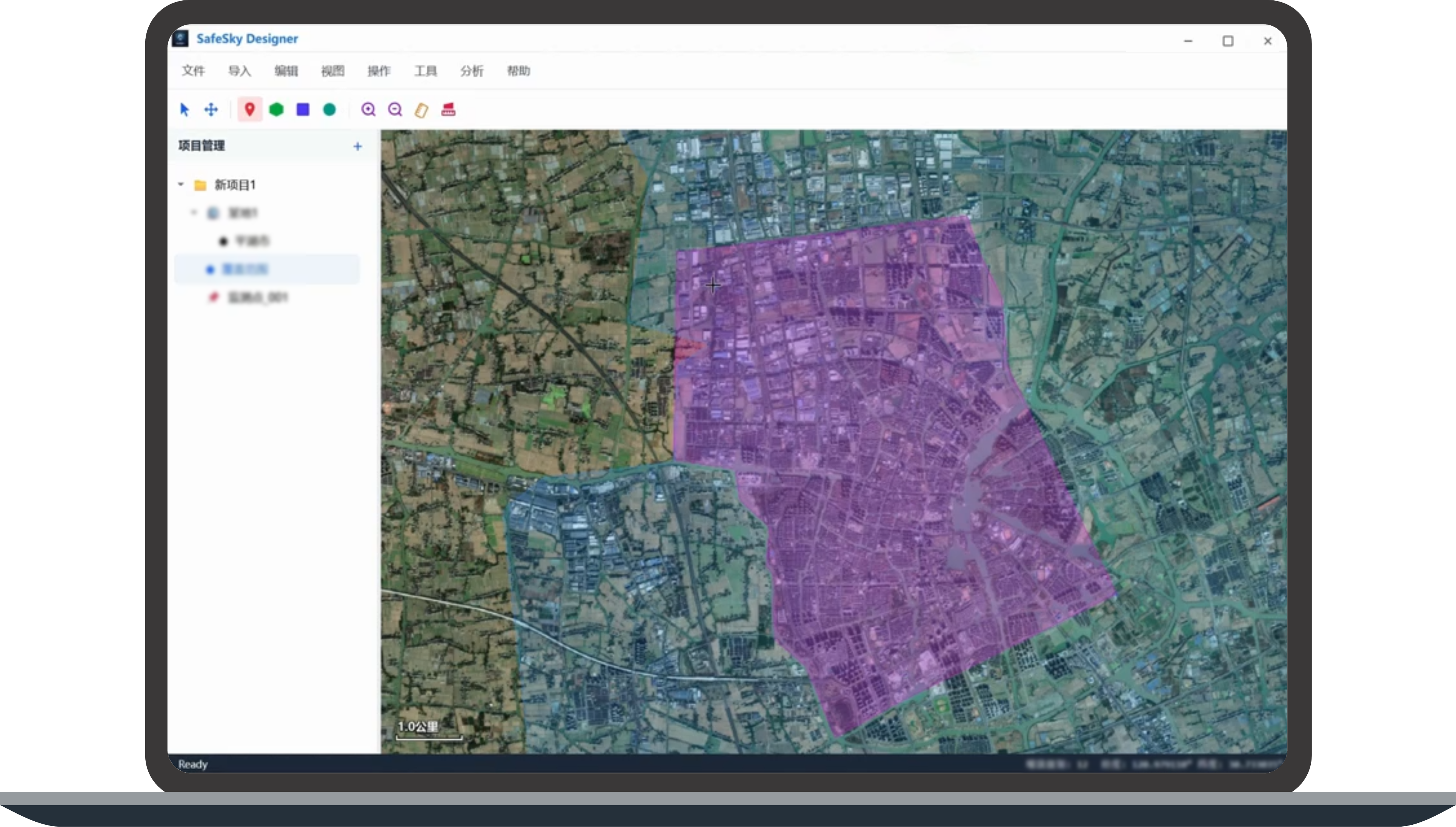Choose the green polygon drawing tool

(x=277, y=109)
